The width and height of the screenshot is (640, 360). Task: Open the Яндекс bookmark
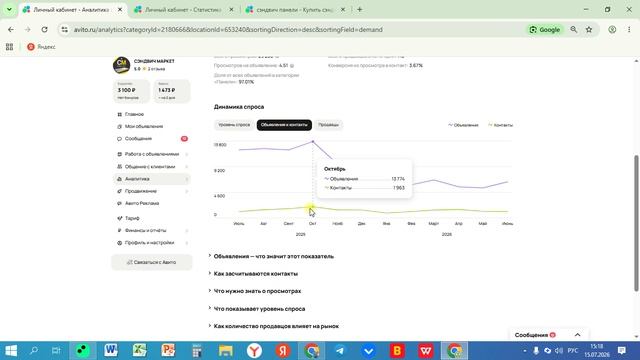click(41, 47)
